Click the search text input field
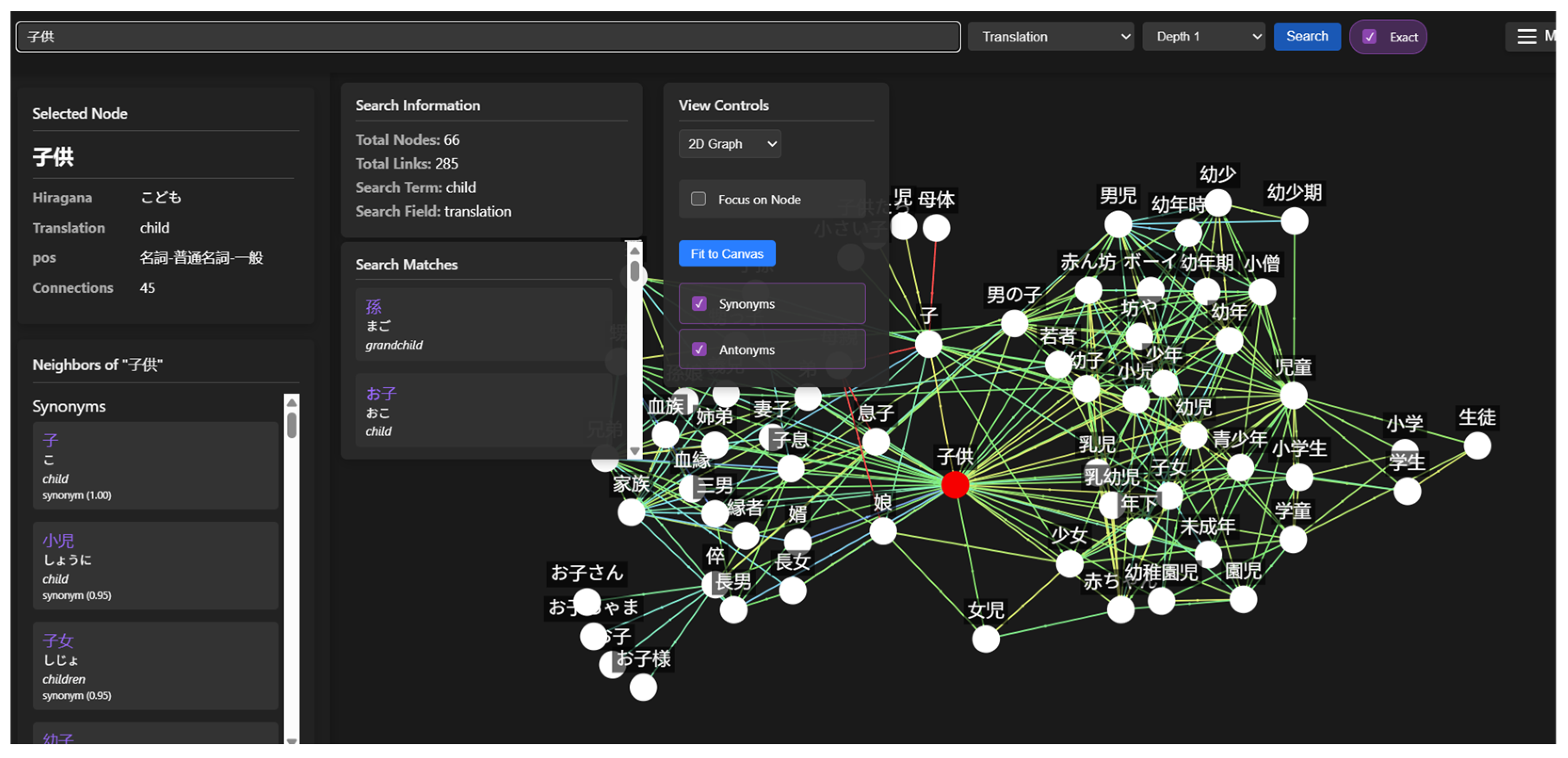 point(487,37)
